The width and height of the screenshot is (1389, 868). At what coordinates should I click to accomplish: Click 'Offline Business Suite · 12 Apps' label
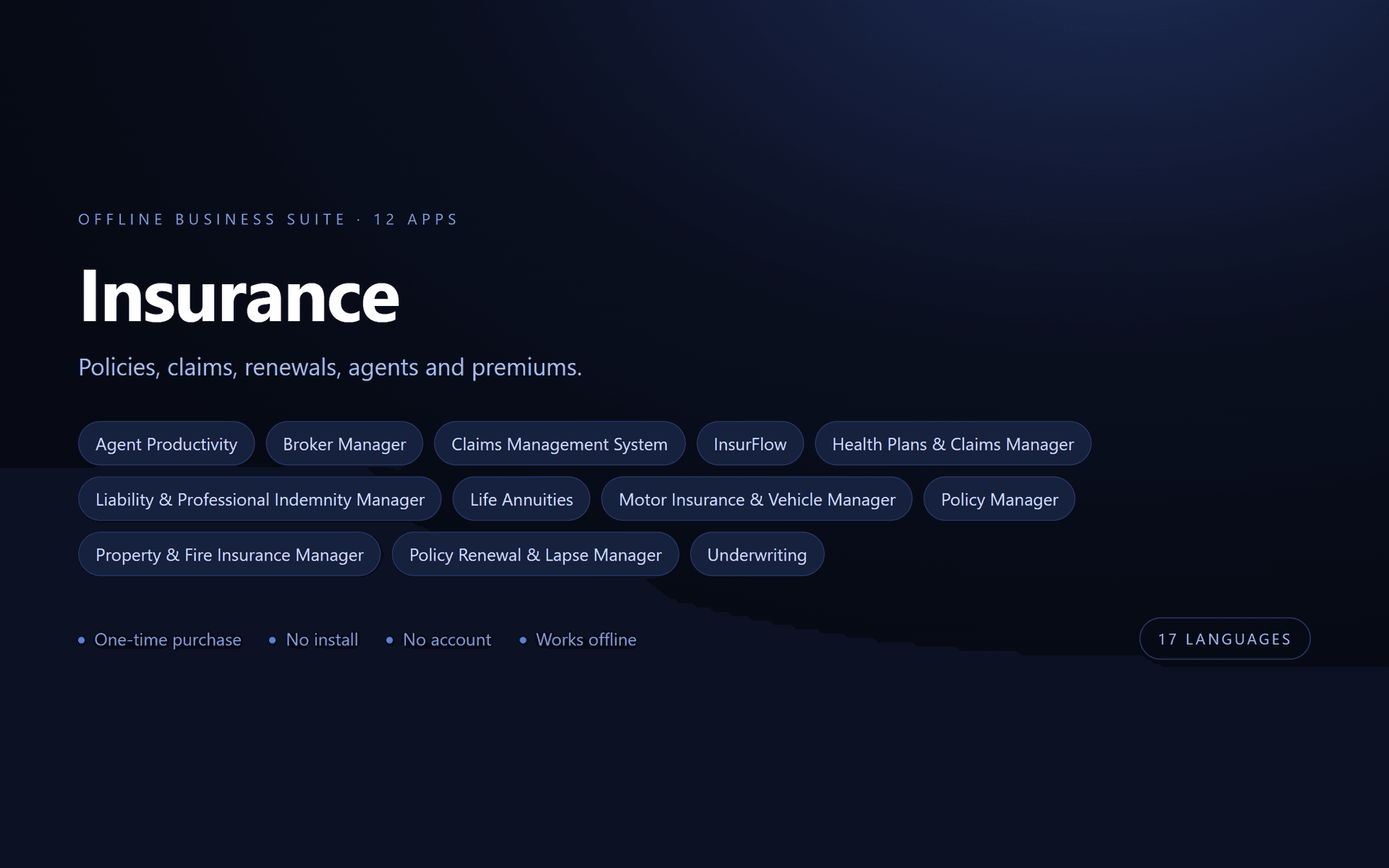tap(268, 219)
